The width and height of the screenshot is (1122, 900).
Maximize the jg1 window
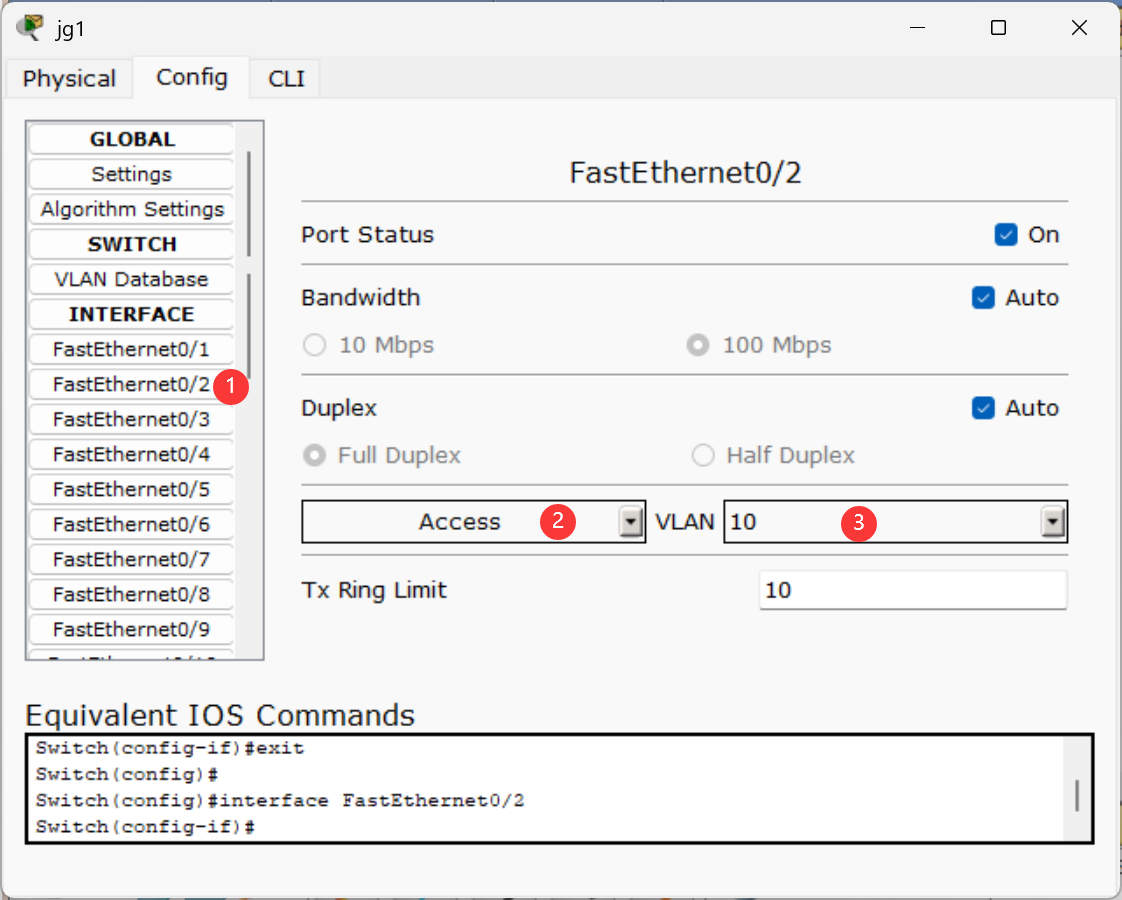coord(998,28)
